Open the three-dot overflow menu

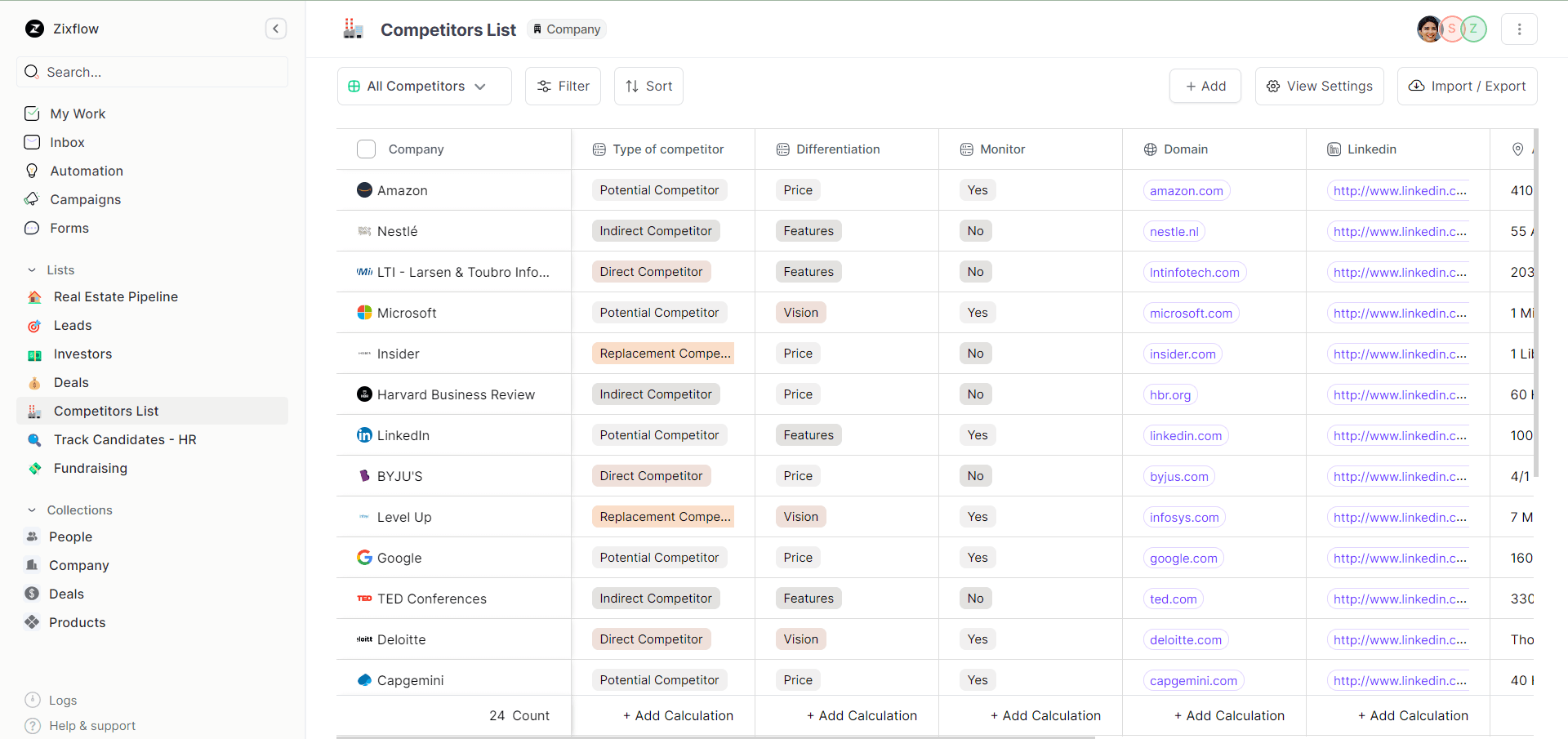pos(1519,29)
